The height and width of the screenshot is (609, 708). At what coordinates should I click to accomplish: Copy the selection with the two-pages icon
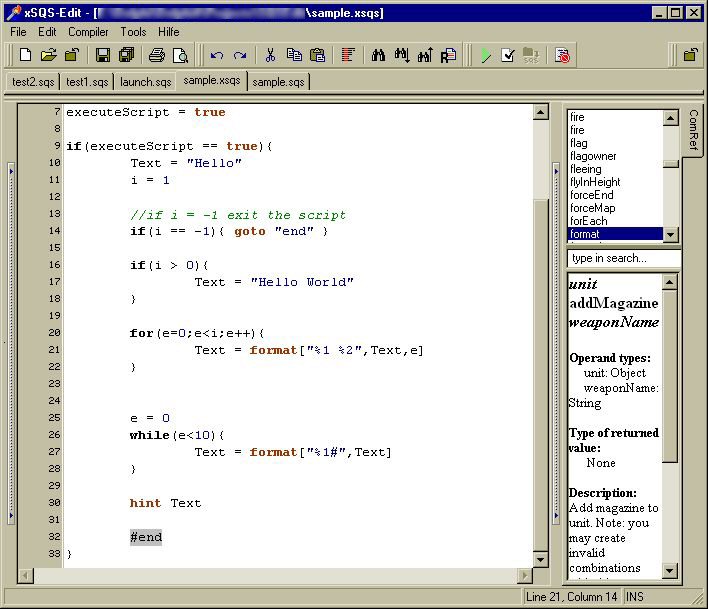(294, 56)
